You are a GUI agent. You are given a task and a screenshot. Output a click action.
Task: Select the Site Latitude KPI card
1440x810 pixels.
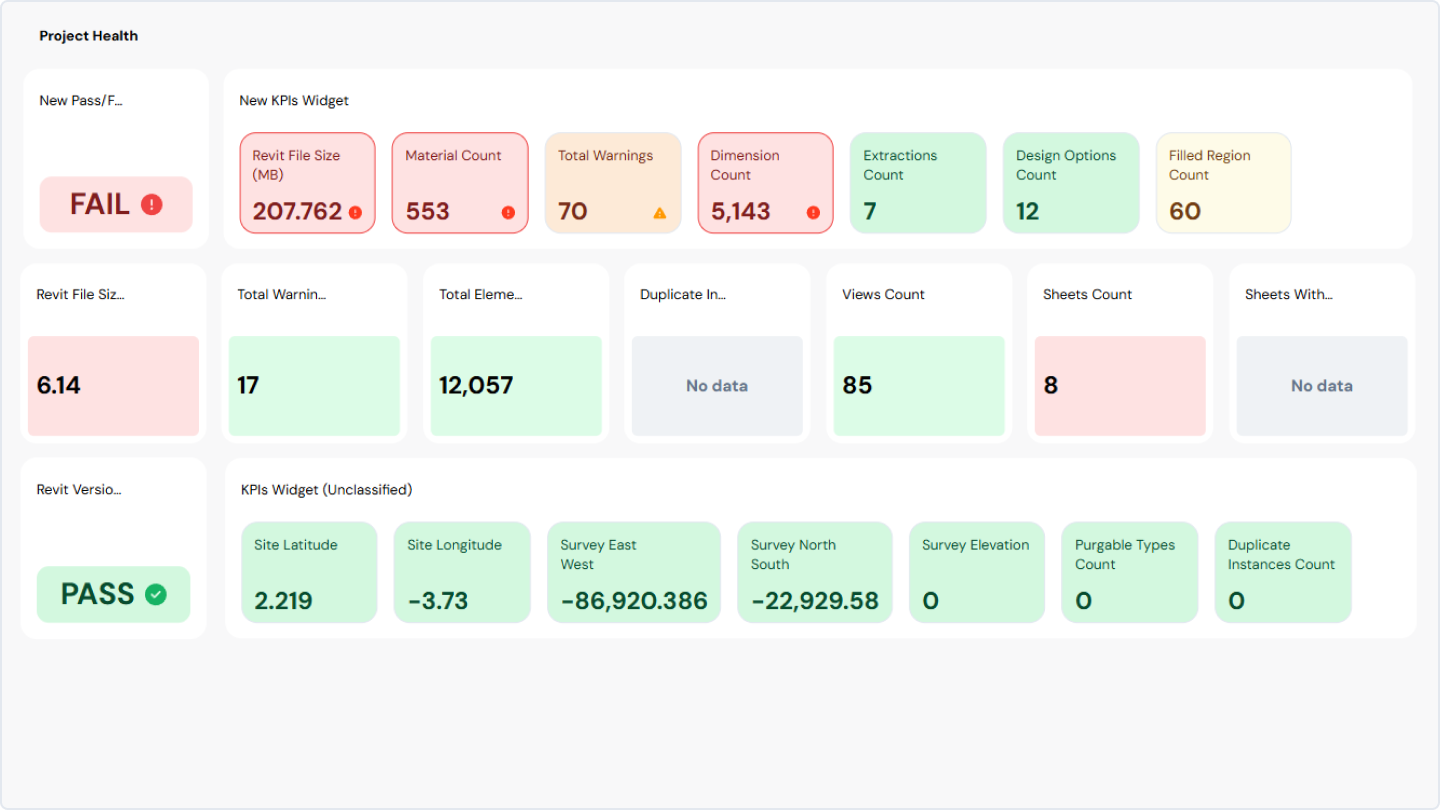pyautogui.click(x=309, y=572)
